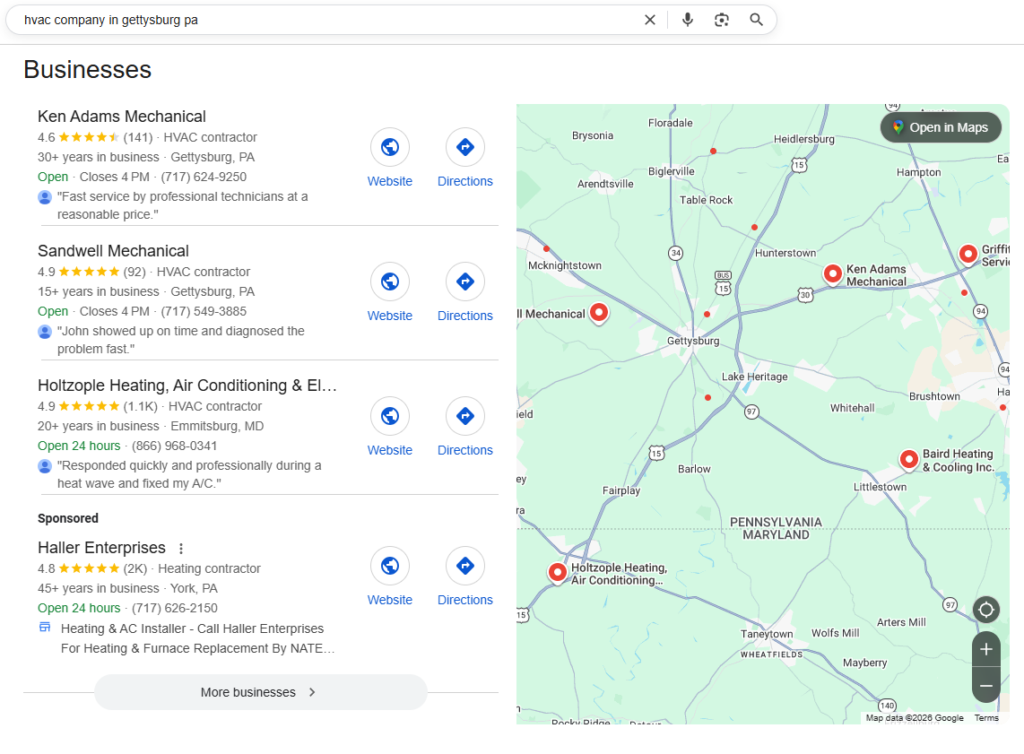1024x754 pixels.
Task: Activate the voice search microphone icon
Action: pyautogui.click(x=687, y=19)
